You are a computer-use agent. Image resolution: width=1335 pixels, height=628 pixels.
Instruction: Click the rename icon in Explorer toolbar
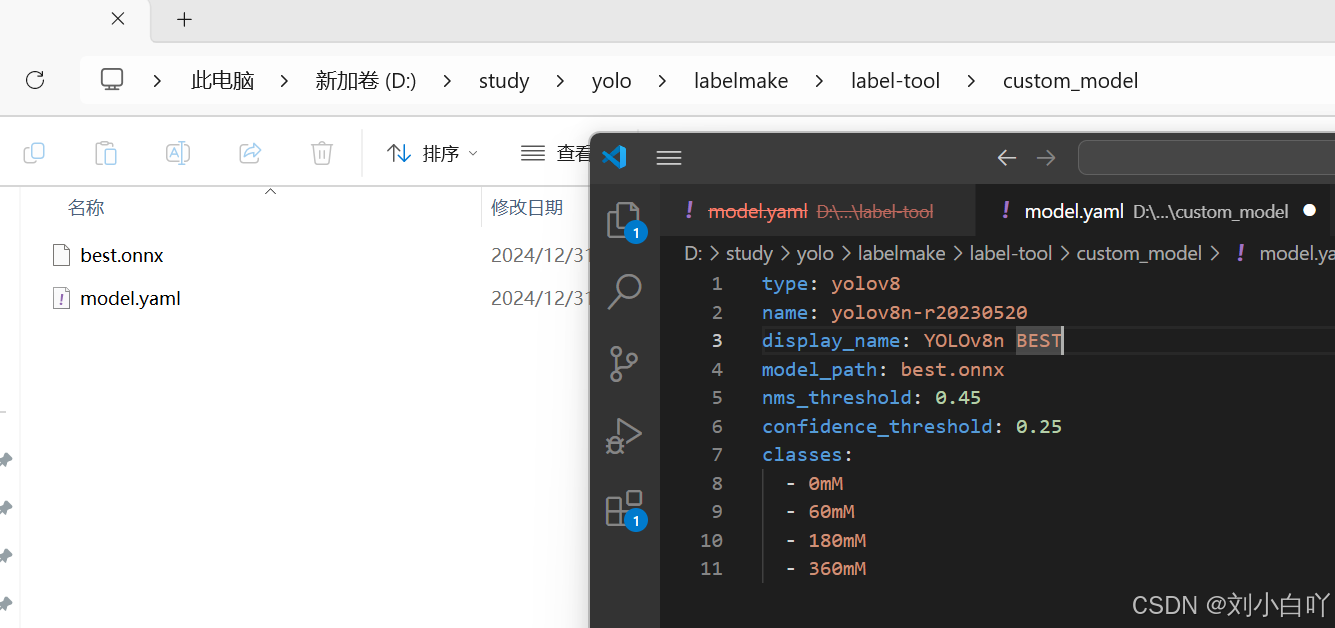[x=178, y=153]
